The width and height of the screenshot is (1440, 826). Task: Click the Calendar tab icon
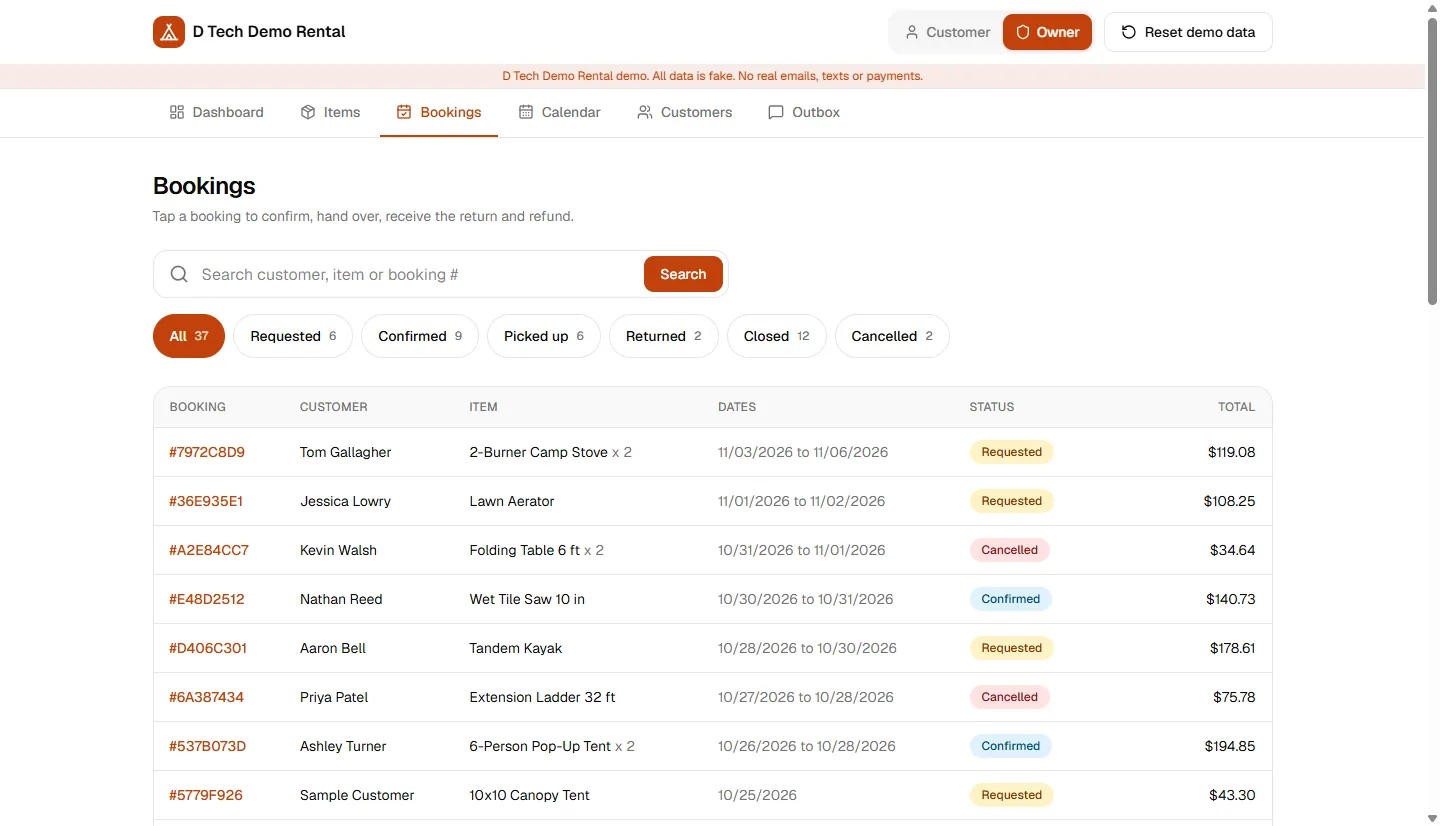tap(526, 112)
